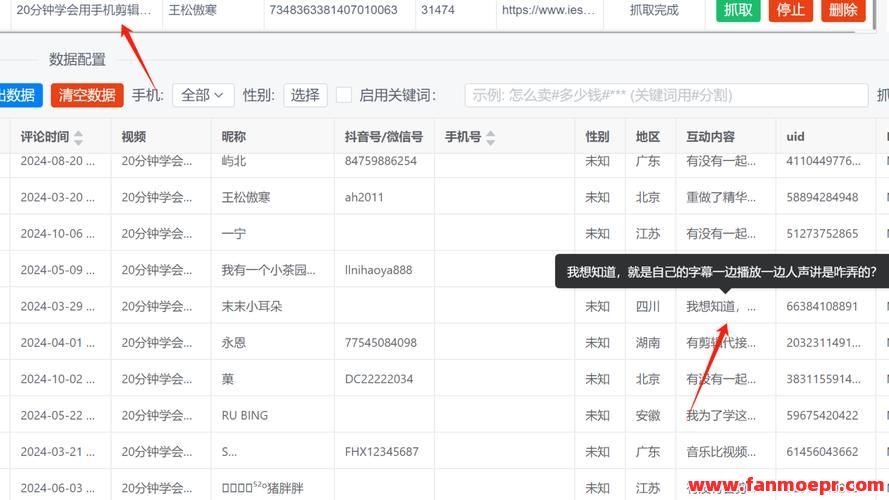Click the date cell 2024-06-03
Screen dimensions: 889x500
[57, 488]
